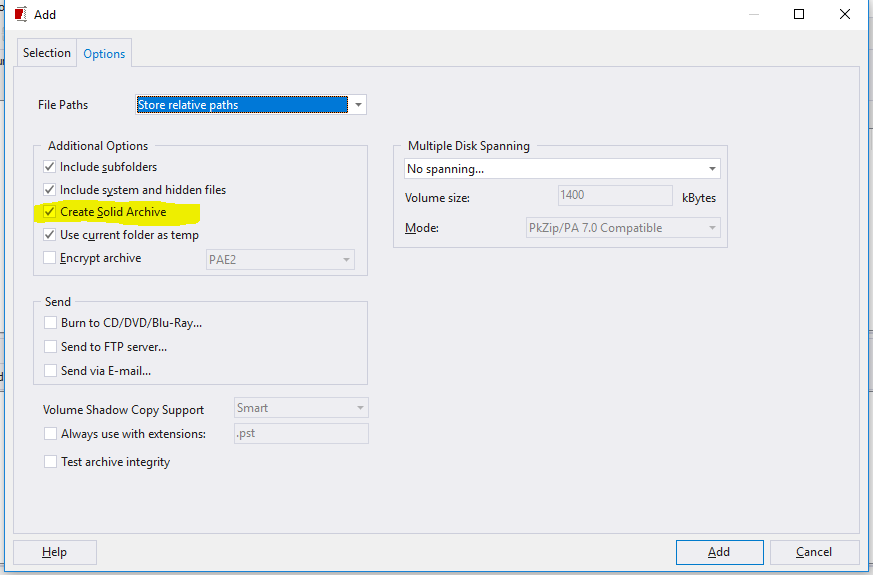Check Always use with extensions
The height and width of the screenshot is (575, 873).
click(x=50, y=434)
